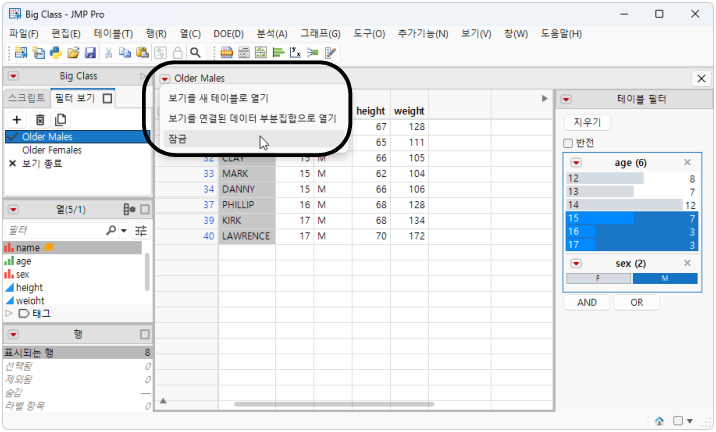Duplicate filter view with copy icon
The image size is (716, 432).
coord(60,120)
